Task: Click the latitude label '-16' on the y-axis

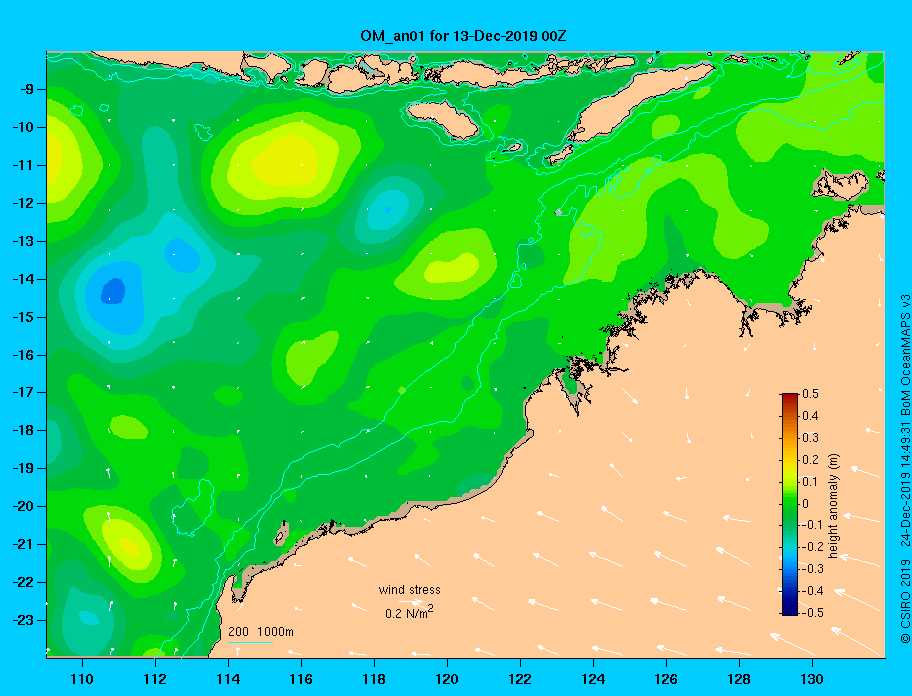Action: coord(23,355)
